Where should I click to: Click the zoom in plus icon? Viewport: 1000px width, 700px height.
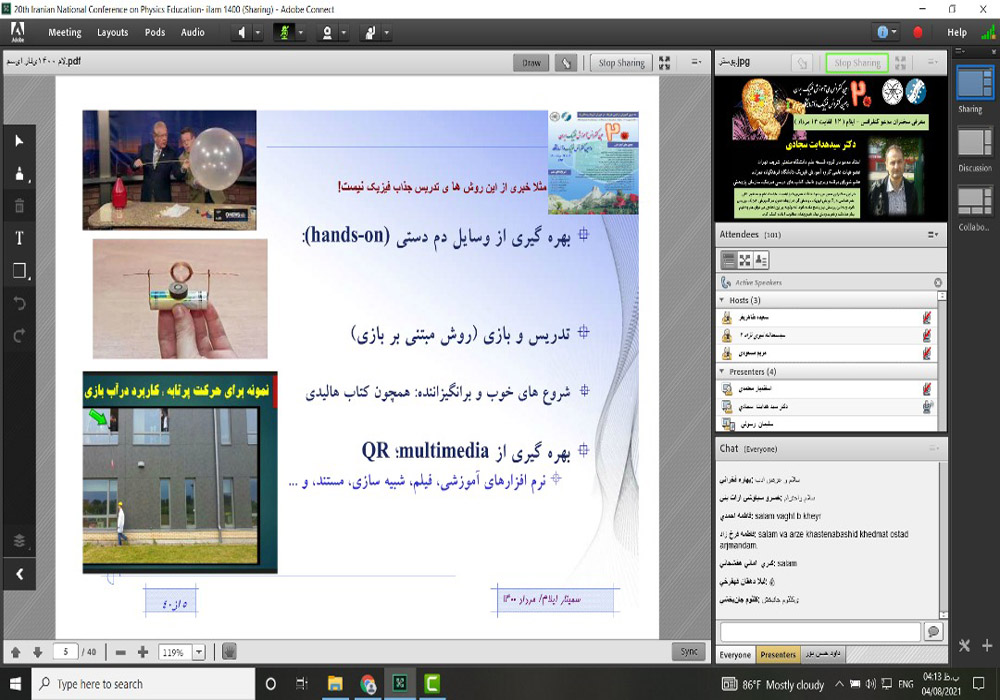pos(143,652)
